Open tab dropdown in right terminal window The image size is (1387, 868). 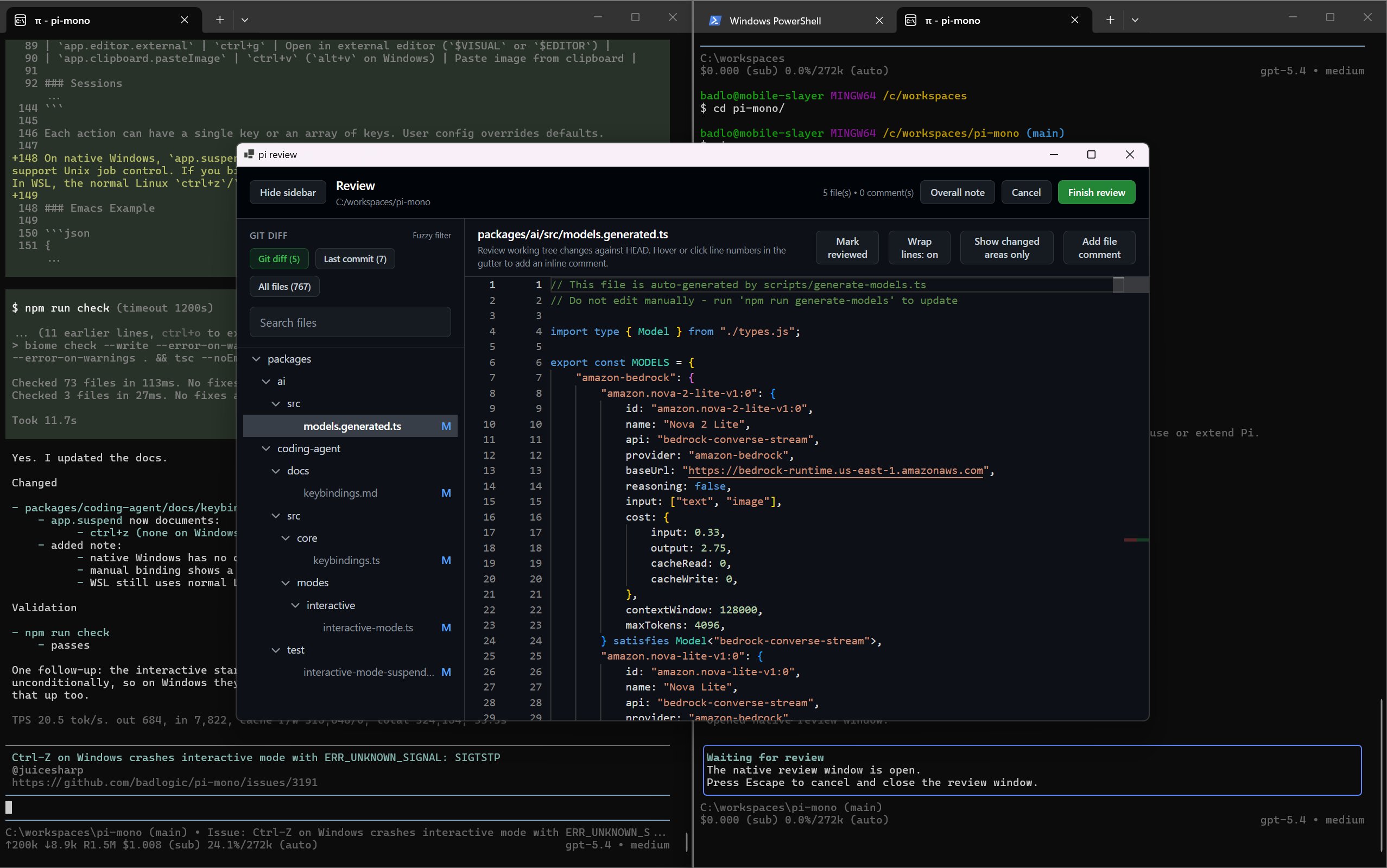tap(1135, 20)
